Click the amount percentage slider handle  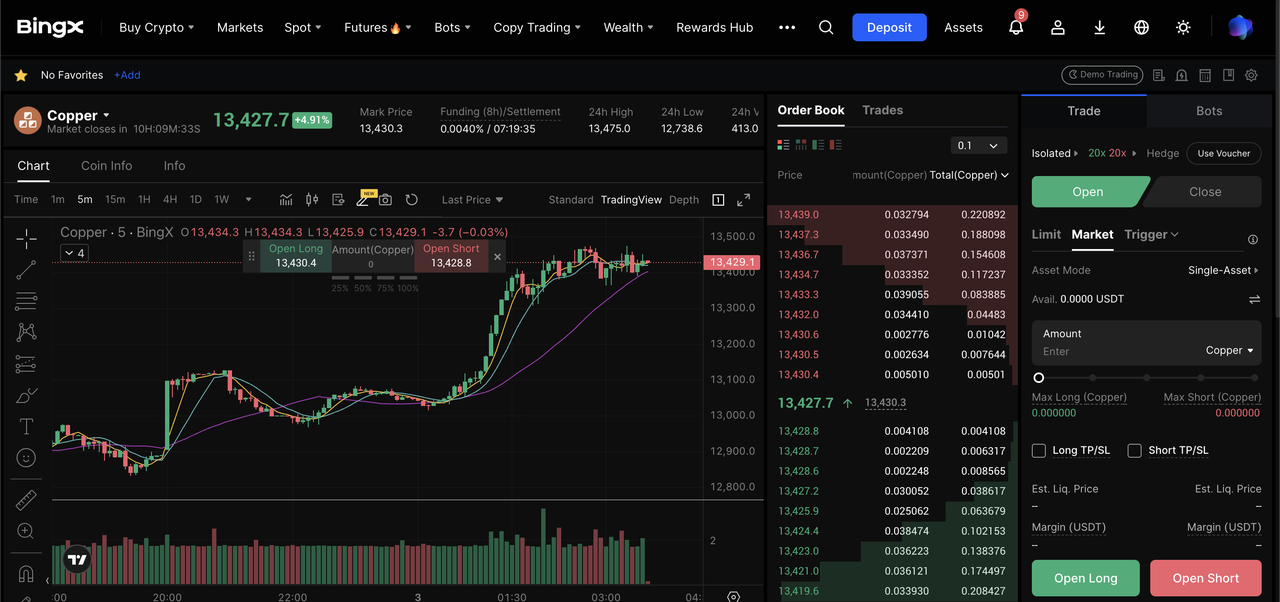point(1039,378)
